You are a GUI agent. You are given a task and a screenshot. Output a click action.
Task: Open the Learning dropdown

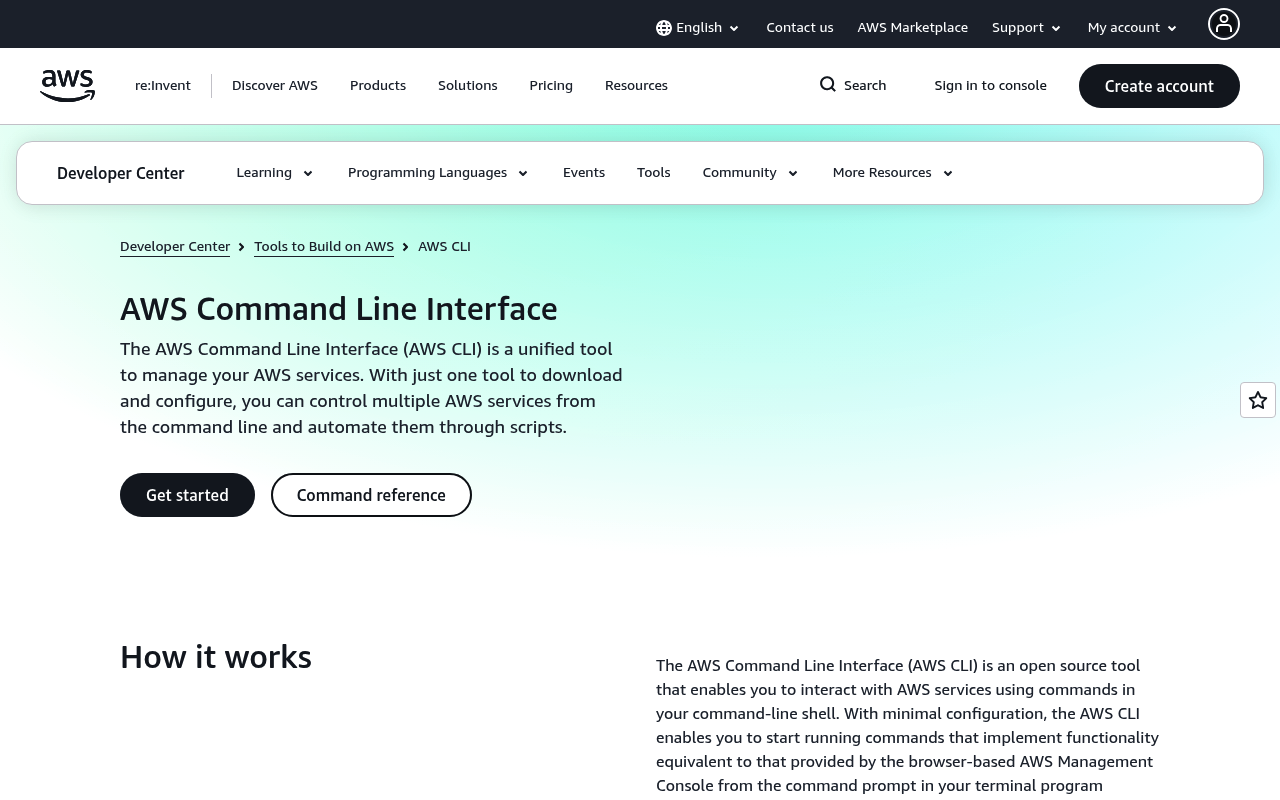[x=275, y=173]
